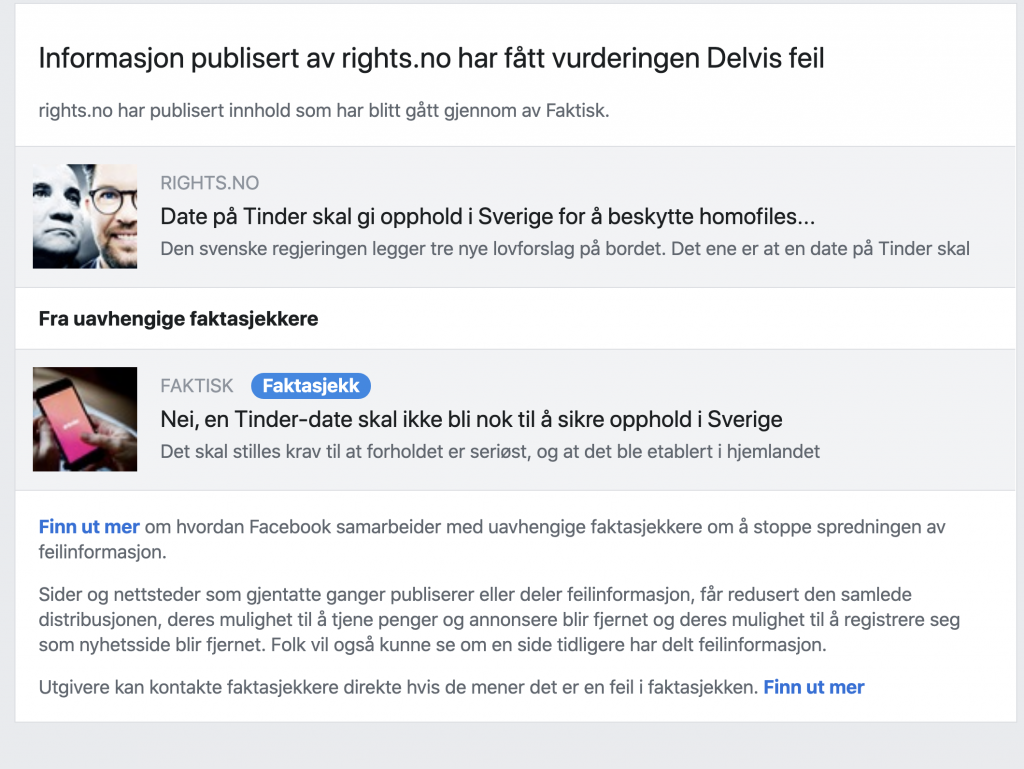Click the Faktisk thumbnail showing a pink phone
The width and height of the screenshot is (1024, 769).
coord(85,419)
